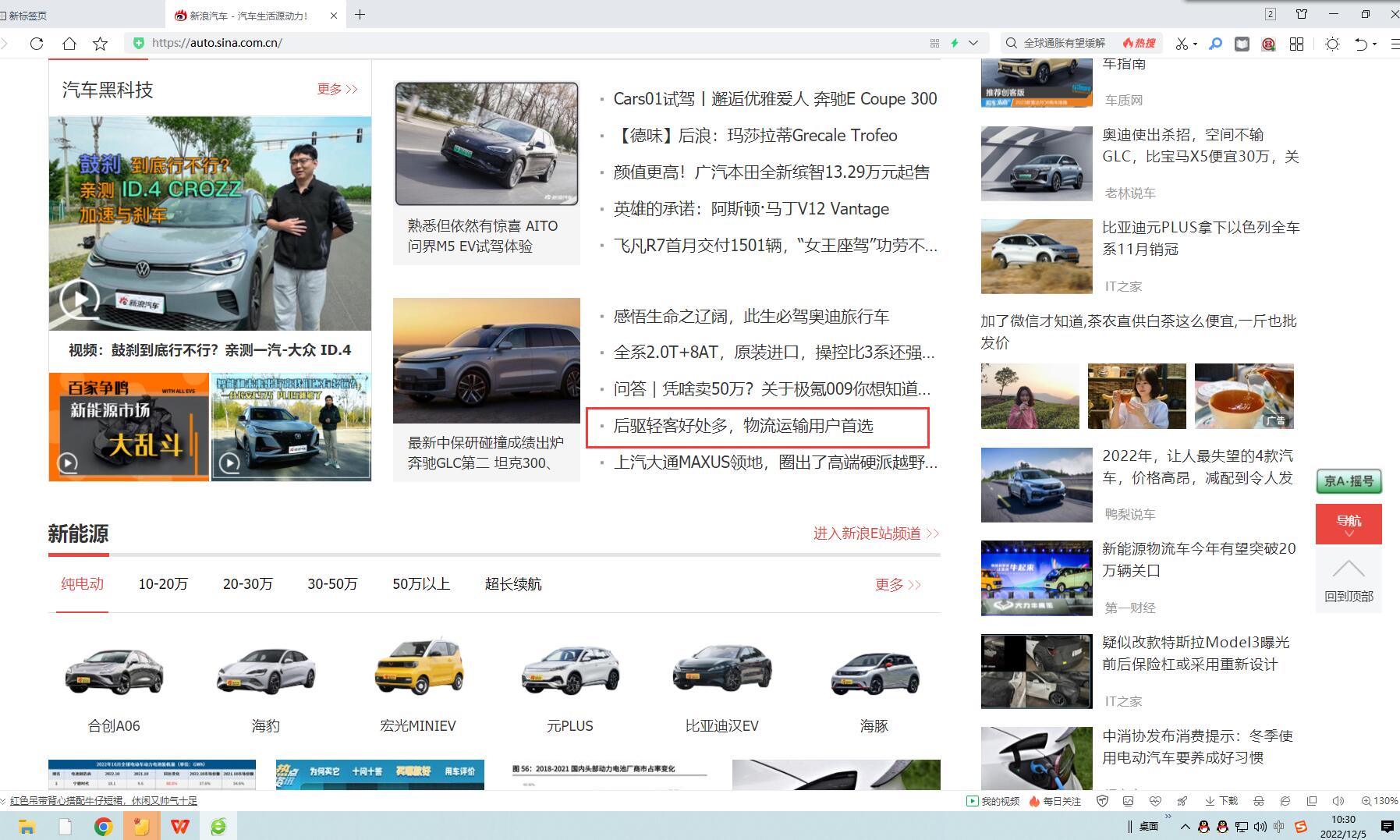The image size is (1400, 840).
Task: Toggle night mode sun icon
Action: (1332, 44)
